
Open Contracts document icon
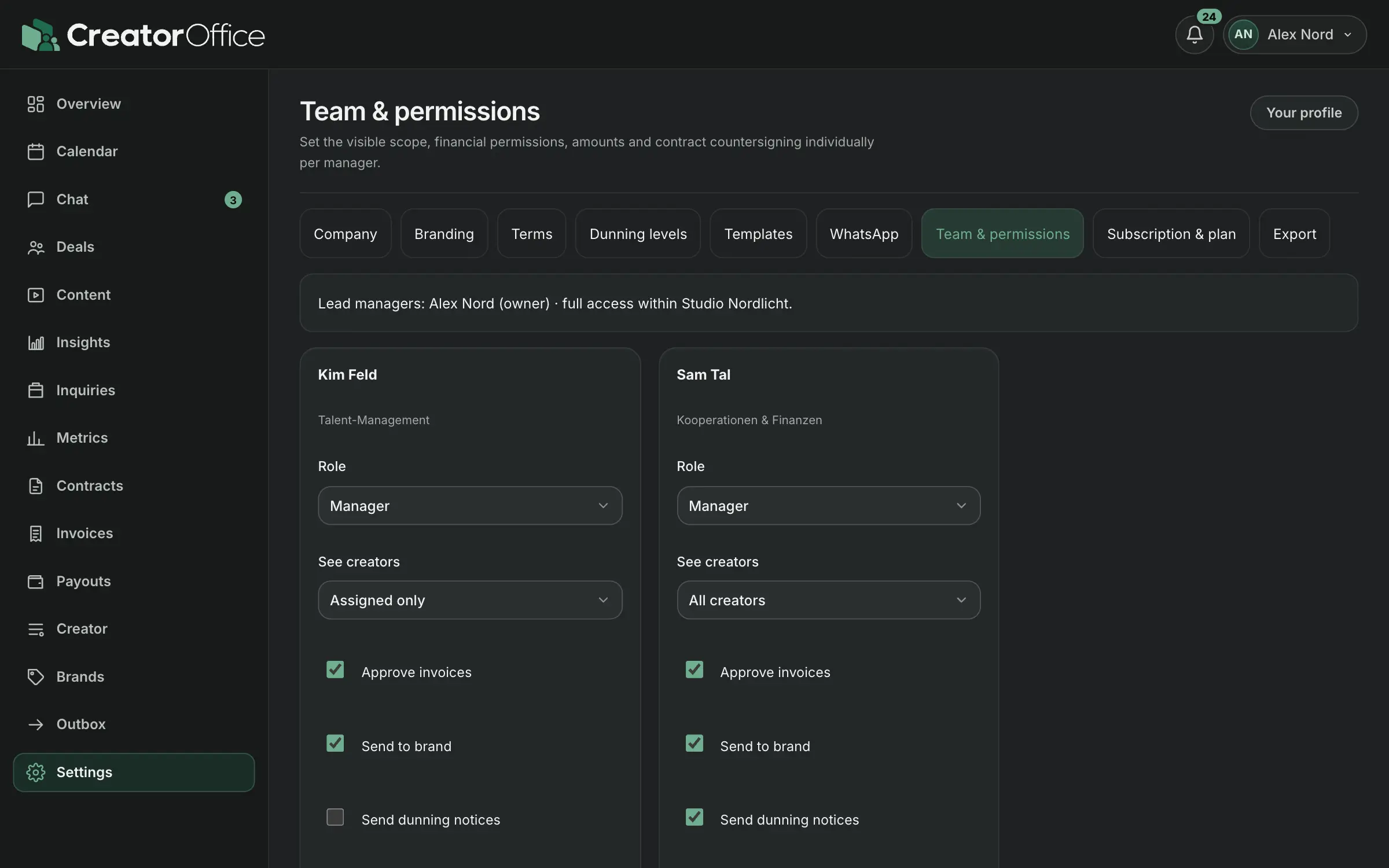[x=36, y=486]
